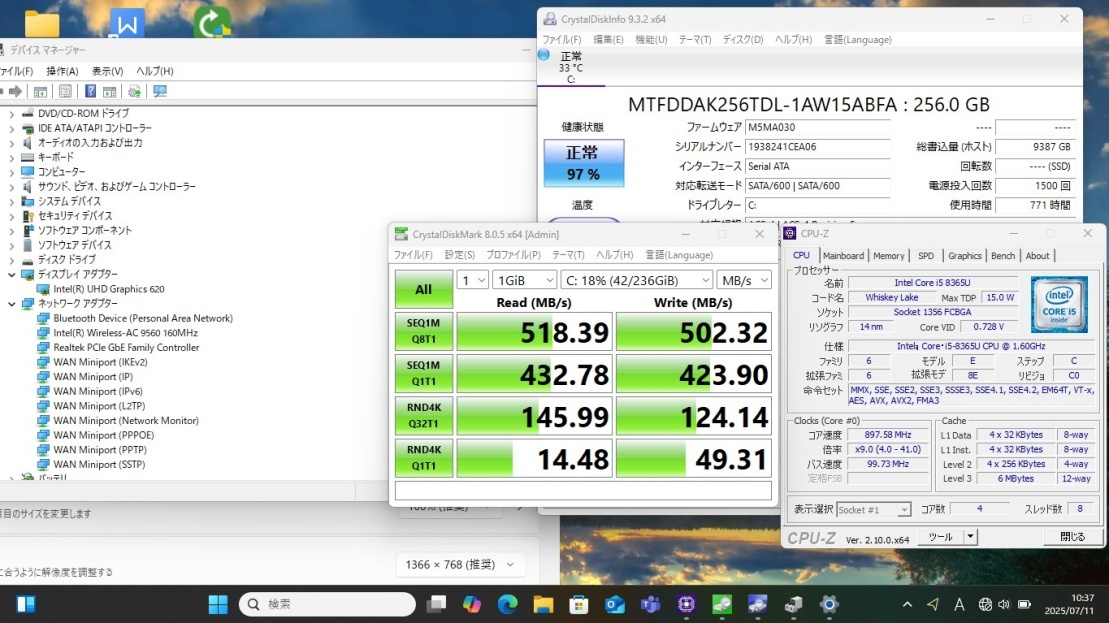Switch to CrystalDiskInfo taskbar icon

(x=757, y=604)
